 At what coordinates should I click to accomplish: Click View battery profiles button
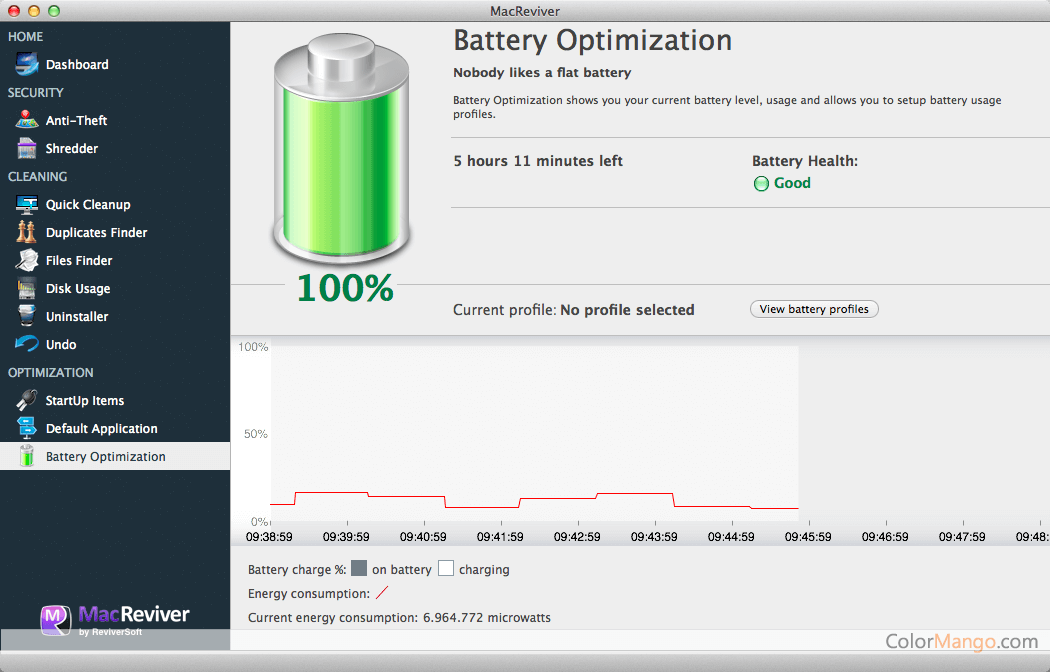(x=814, y=309)
